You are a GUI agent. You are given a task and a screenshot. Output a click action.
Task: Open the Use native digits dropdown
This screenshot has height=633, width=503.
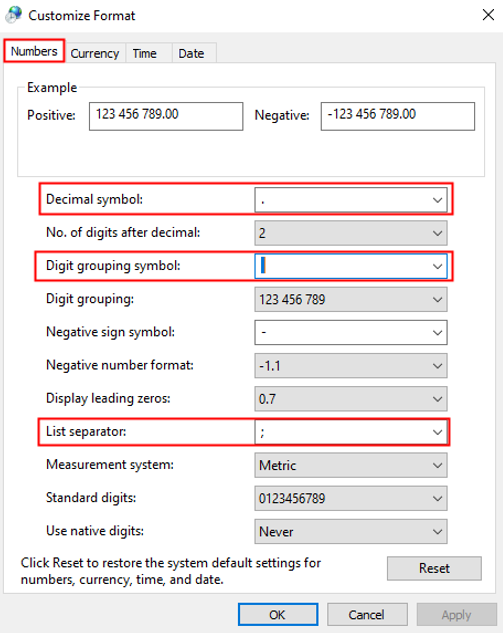pos(351,531)
